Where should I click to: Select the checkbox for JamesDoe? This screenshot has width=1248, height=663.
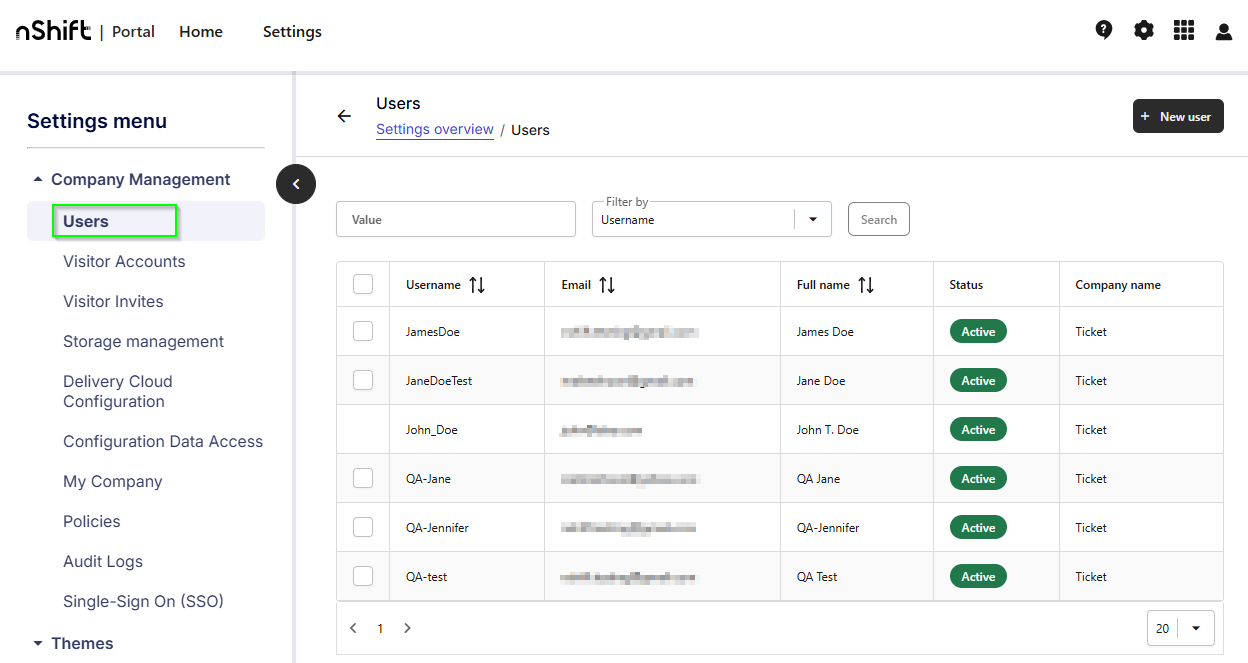(x=362, y=331)
